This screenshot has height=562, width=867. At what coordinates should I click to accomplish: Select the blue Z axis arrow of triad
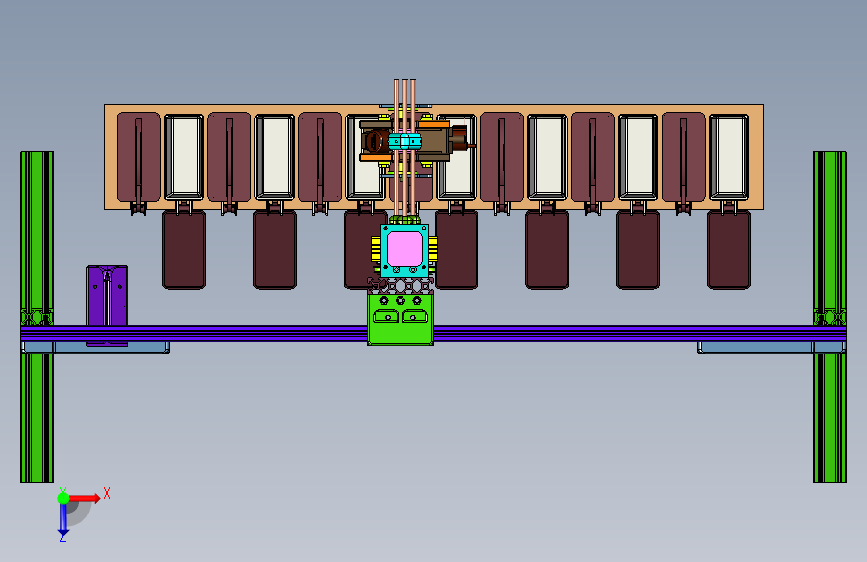[x=63, y=520]
